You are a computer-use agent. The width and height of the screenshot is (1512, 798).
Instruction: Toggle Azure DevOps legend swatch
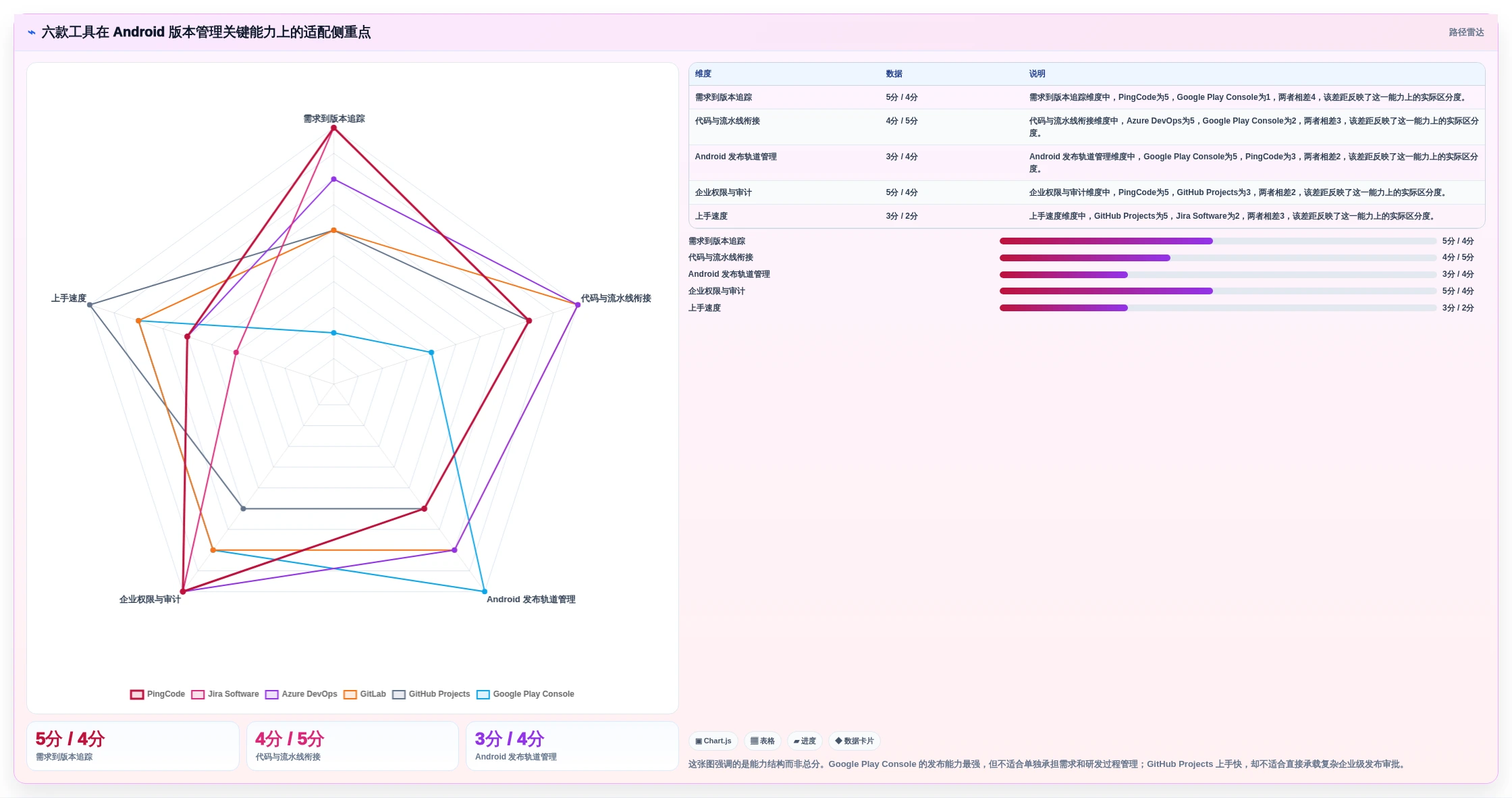click(x=272, y=694)
